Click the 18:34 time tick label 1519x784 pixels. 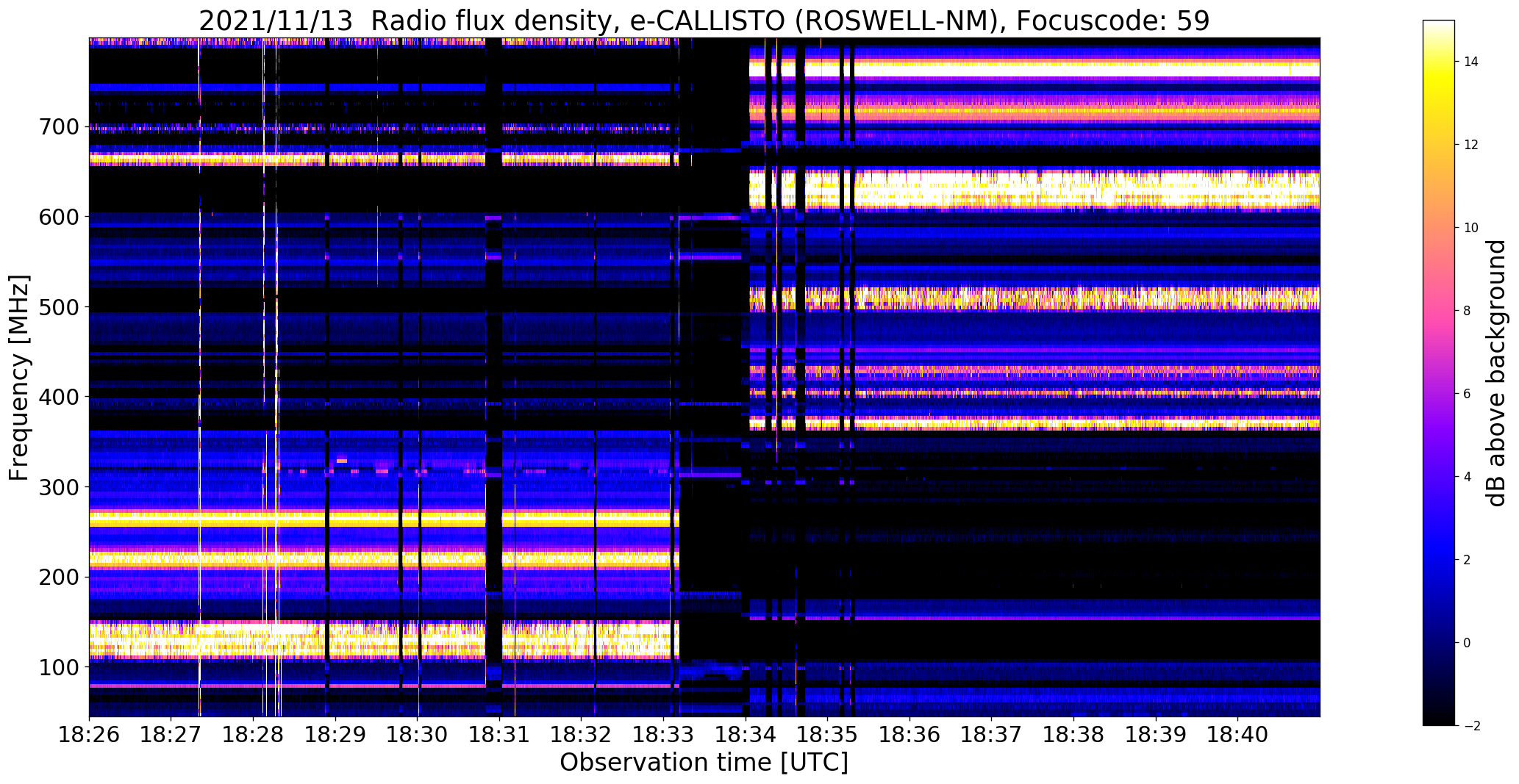746,736
